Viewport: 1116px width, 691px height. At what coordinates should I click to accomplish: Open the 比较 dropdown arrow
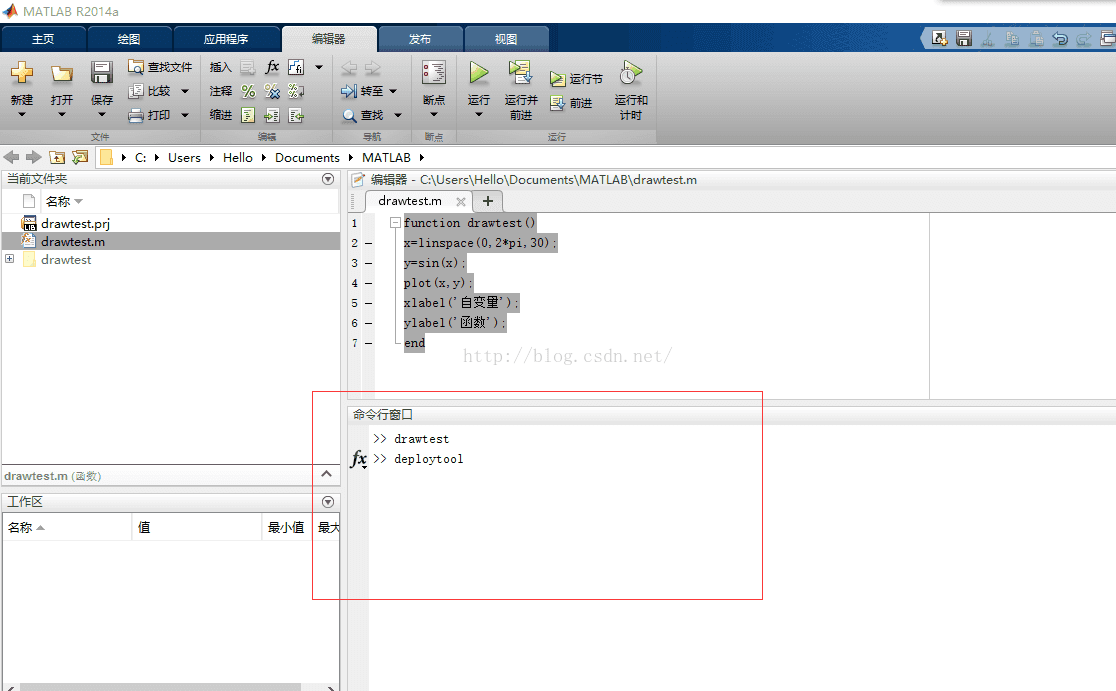[x=185, y=91]
